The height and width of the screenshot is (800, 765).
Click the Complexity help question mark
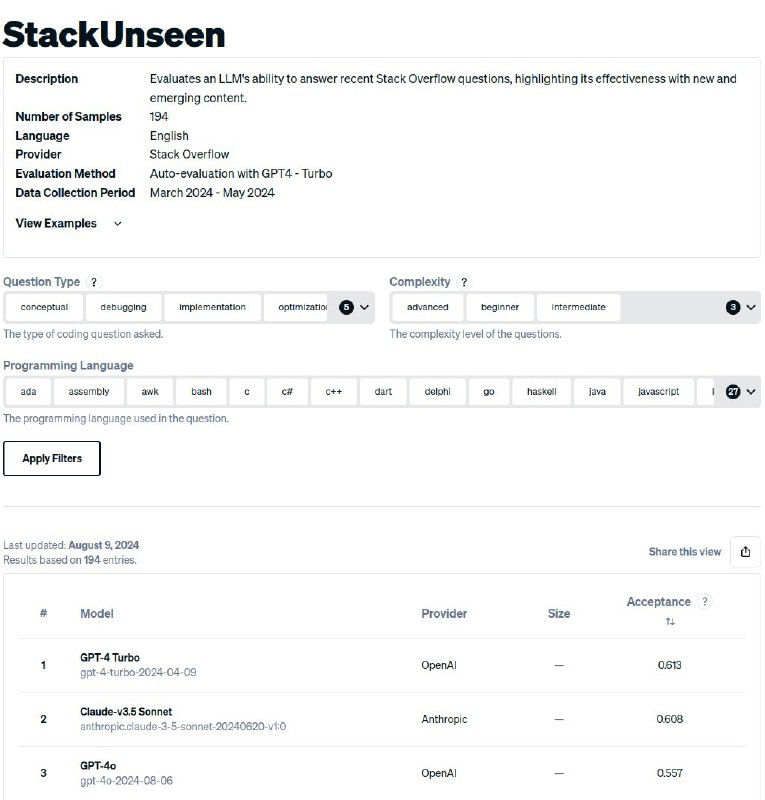464,282
